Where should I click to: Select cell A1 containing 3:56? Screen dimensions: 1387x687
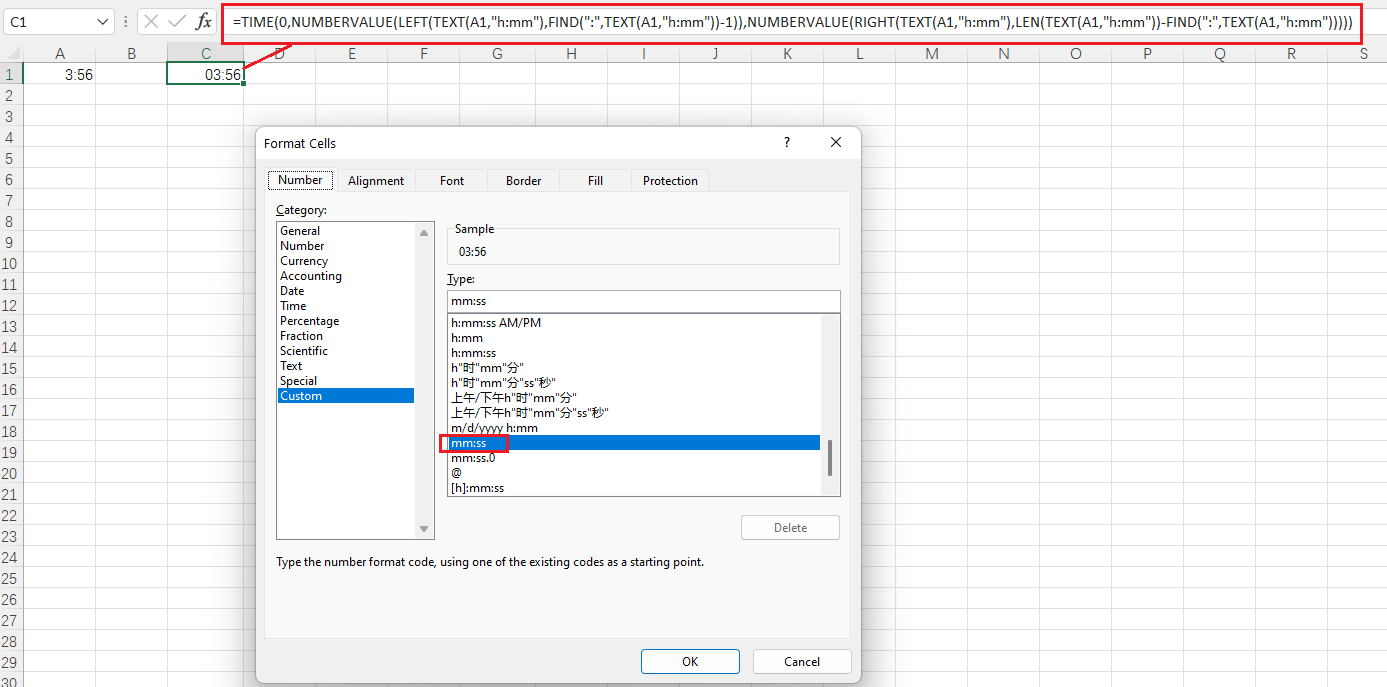coord(59,74)
